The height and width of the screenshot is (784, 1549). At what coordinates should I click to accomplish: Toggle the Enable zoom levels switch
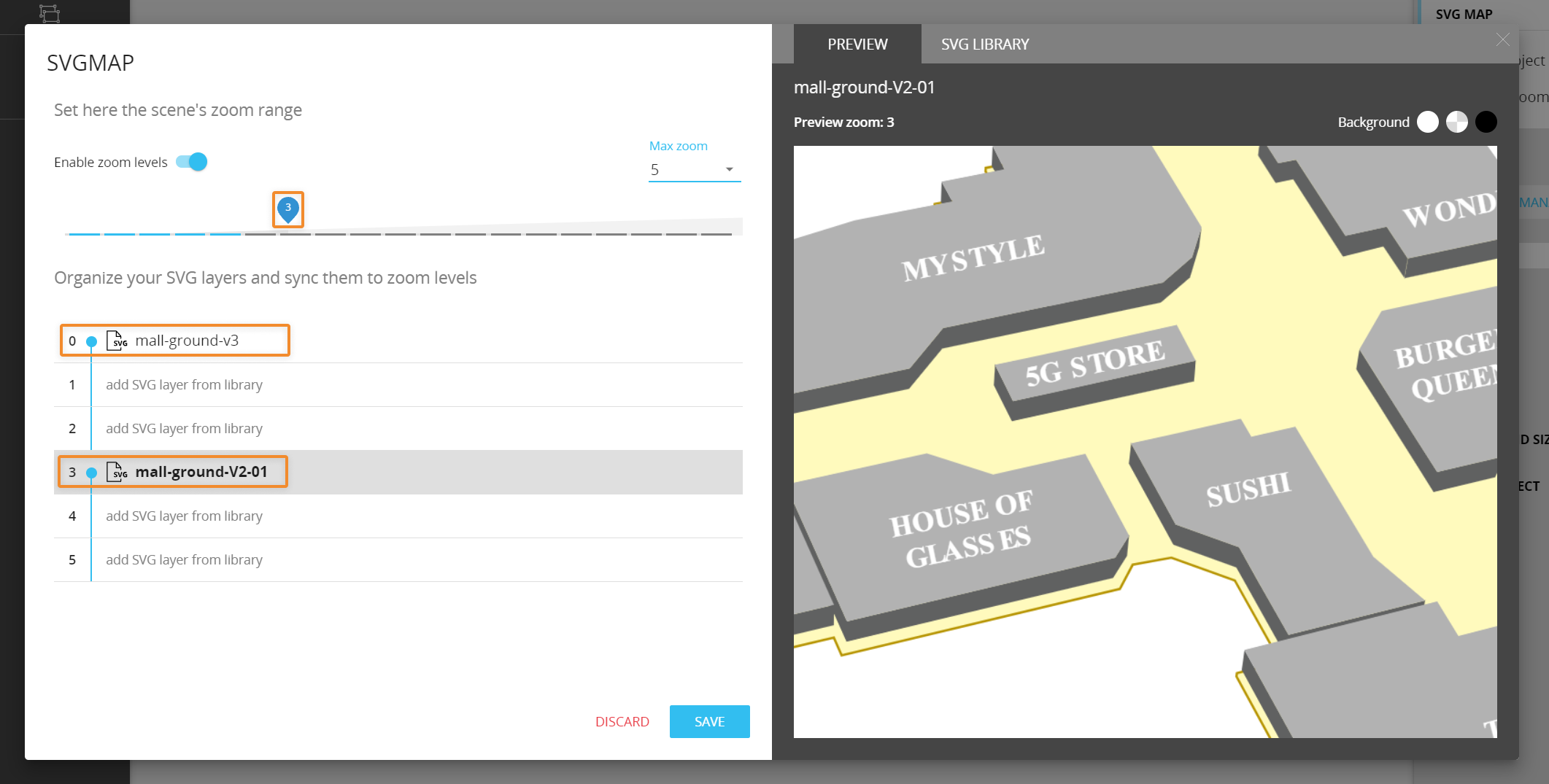tap(192, 162)
